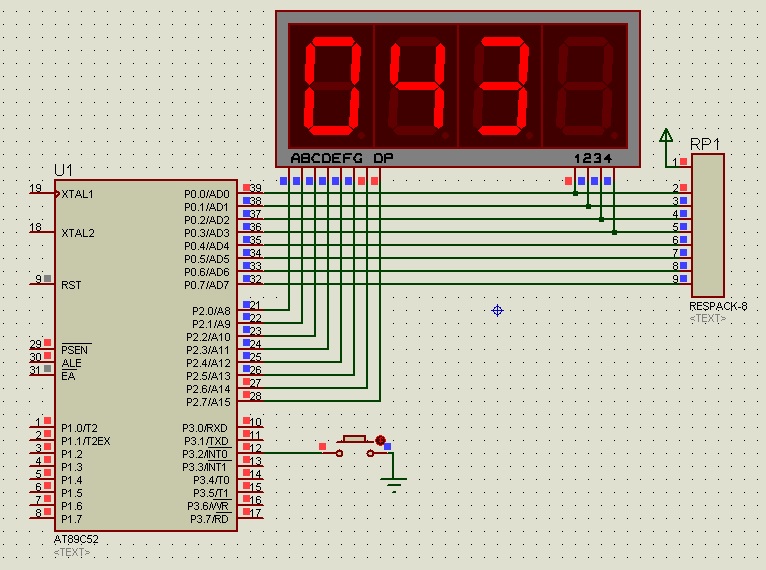Viewport: 766px width, 570px height.
Task: Click the red logic indicator on P2.6 pin 27
Action: point(246,381)
